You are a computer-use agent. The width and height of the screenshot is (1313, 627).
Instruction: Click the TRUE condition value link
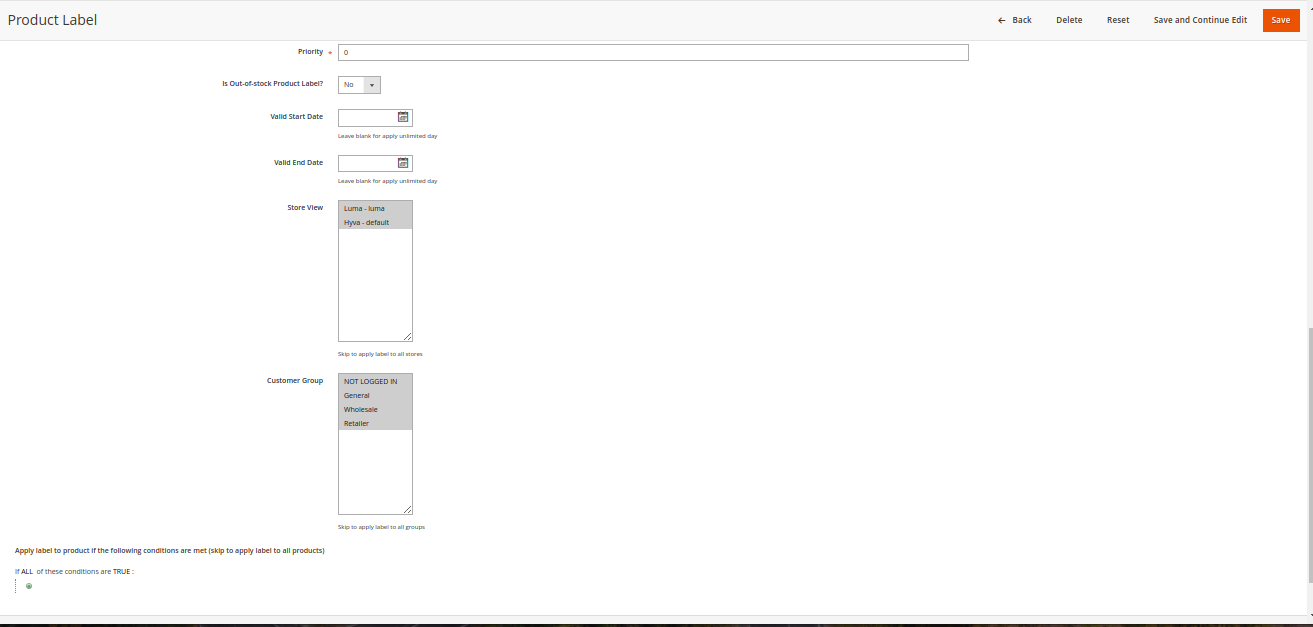121,571
